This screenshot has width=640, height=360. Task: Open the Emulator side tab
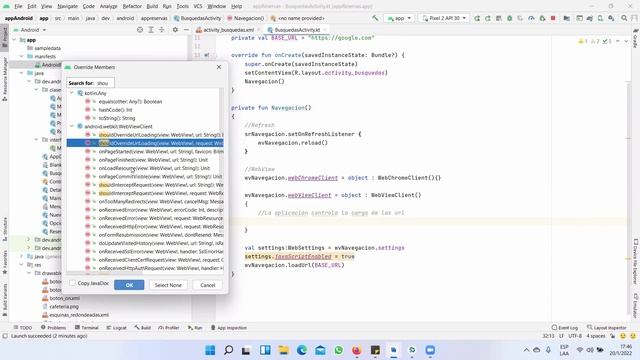[636, 306]
